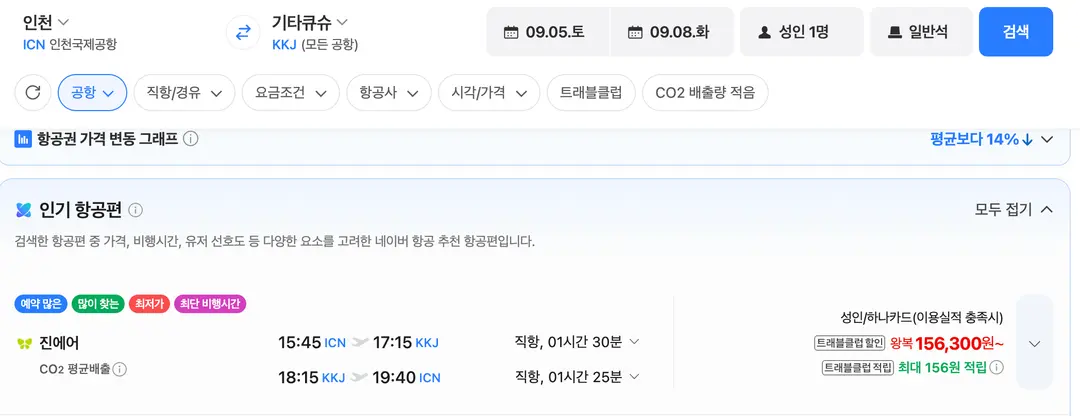Collapse popular flights with 모두 접기
The width and height of the screenshot is (1080, 416).
coord(1013,209)
